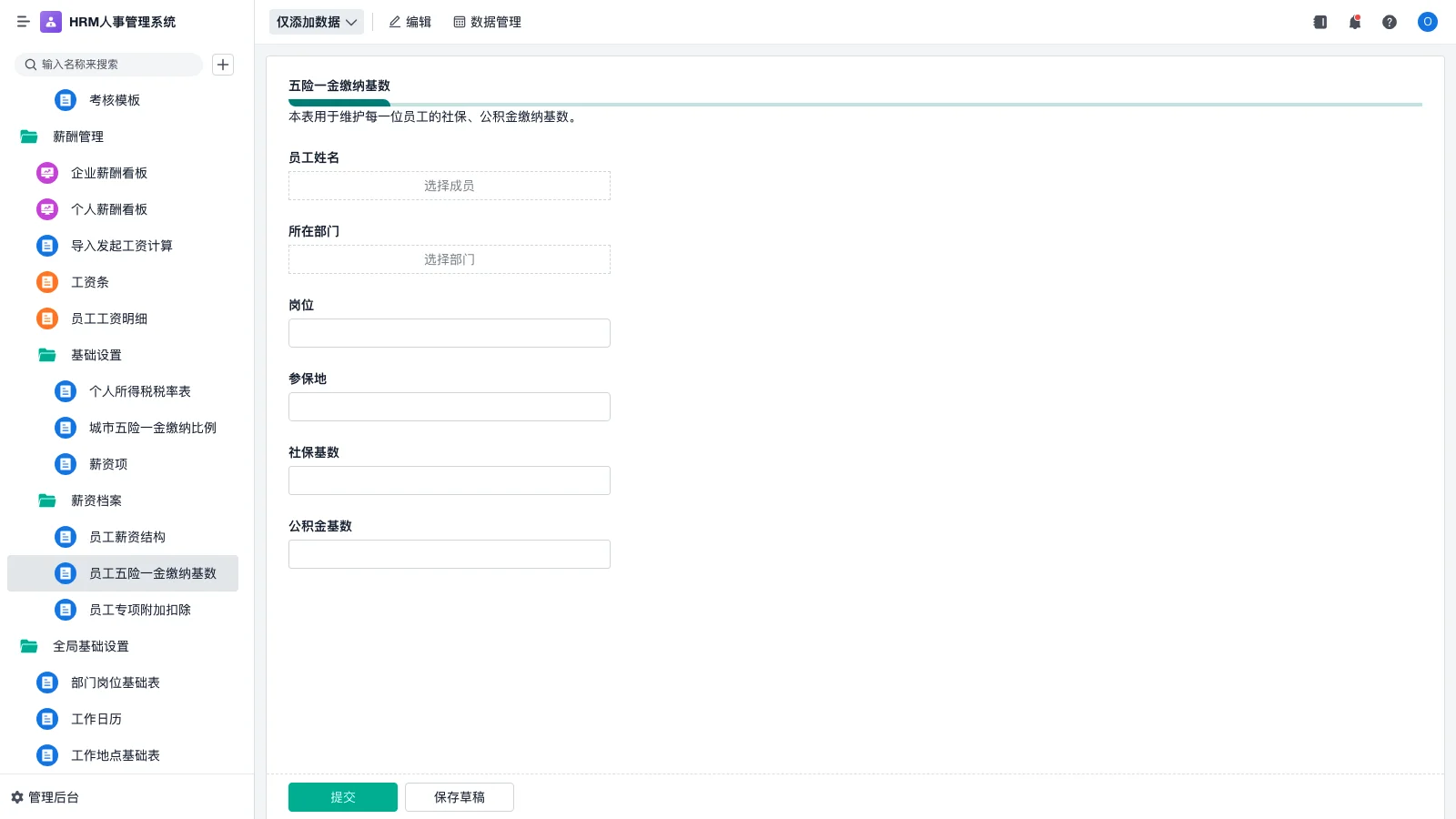This screenshot has width=1456, height=819.
Task: Open 数据管理
Action: pyautogui.click(x=487, y=22)
